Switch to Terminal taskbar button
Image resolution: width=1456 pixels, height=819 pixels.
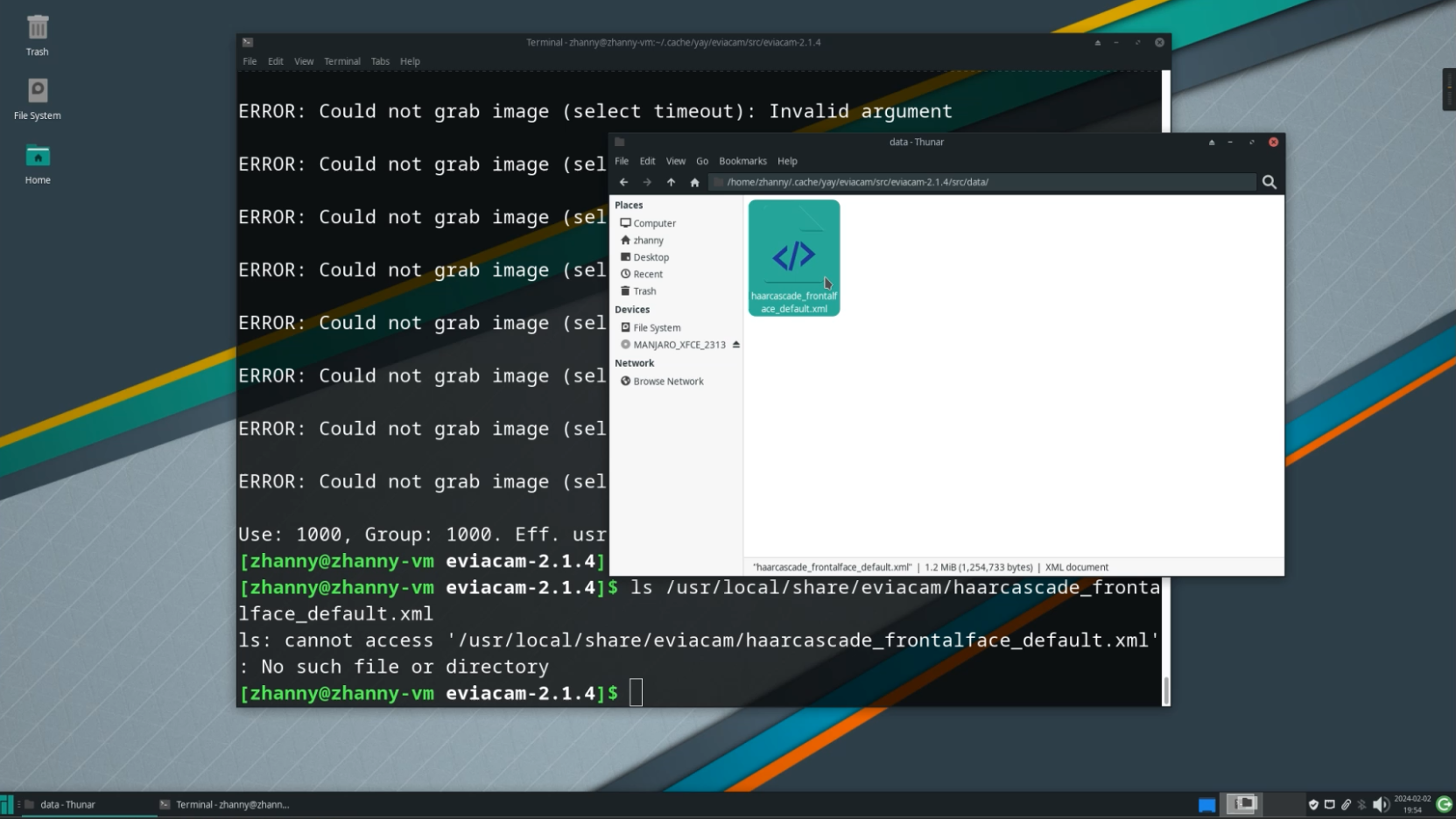(x=224, y=804)
